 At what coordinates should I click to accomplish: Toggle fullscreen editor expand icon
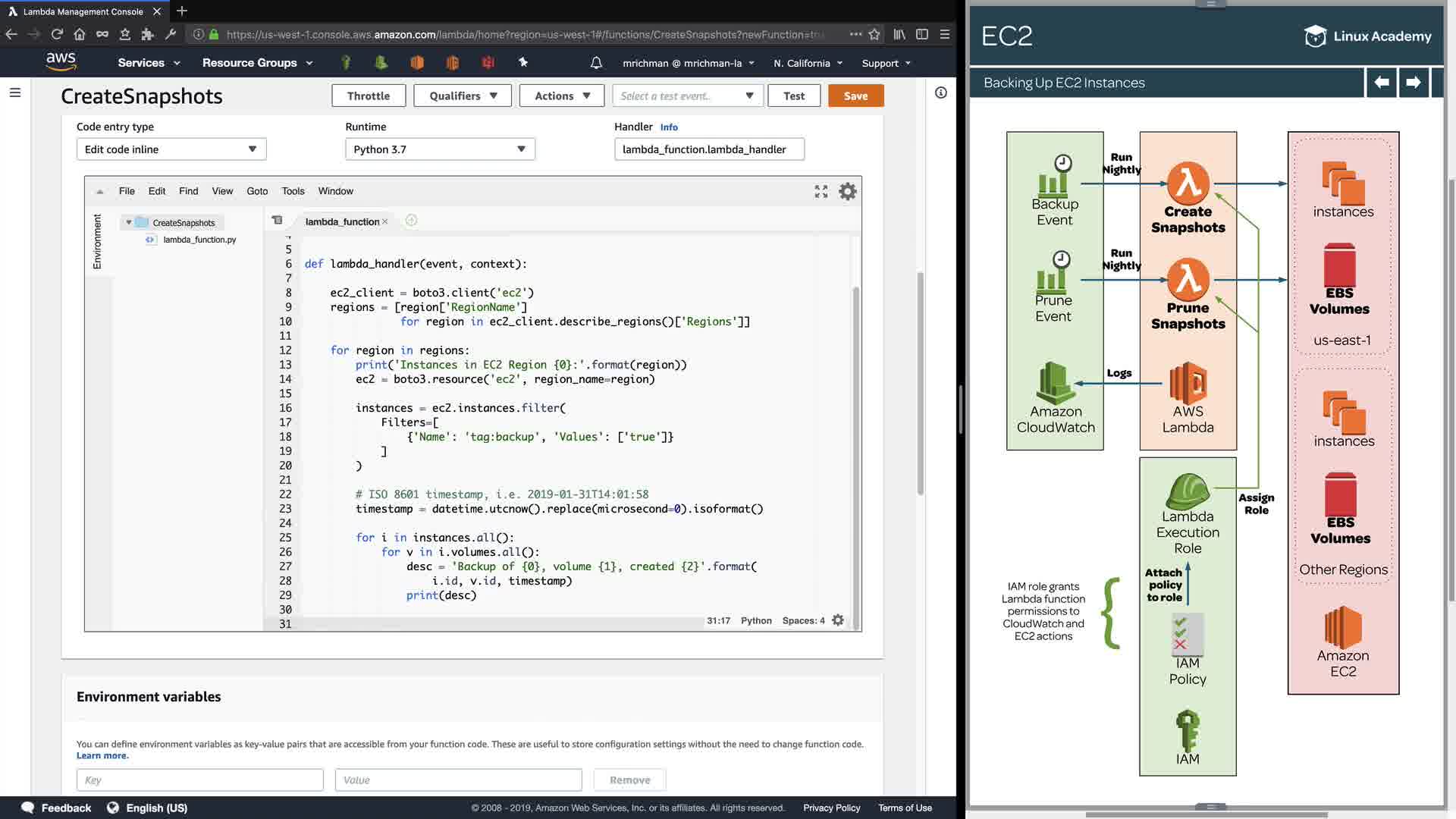[821, 192]
